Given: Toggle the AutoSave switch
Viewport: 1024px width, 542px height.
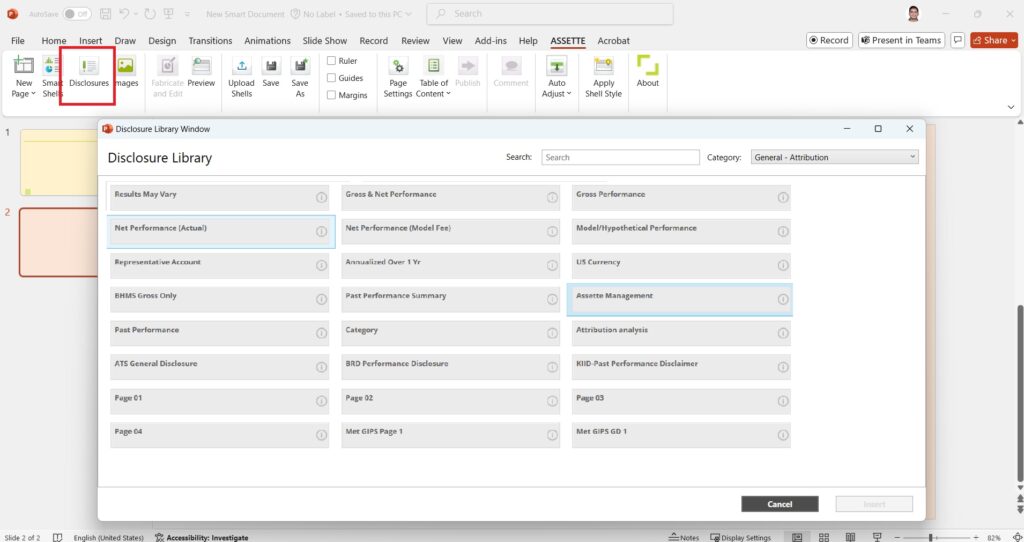Looking at the screenshot, I should pos(76,14).
